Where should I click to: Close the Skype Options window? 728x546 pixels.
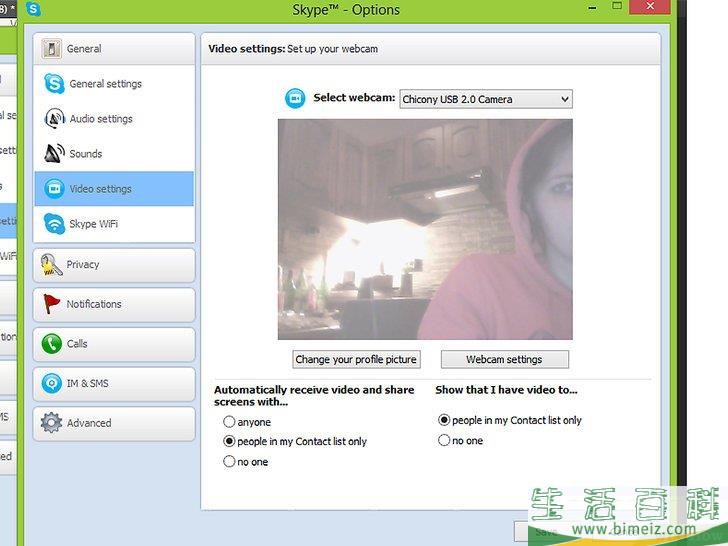click(650, 6)
